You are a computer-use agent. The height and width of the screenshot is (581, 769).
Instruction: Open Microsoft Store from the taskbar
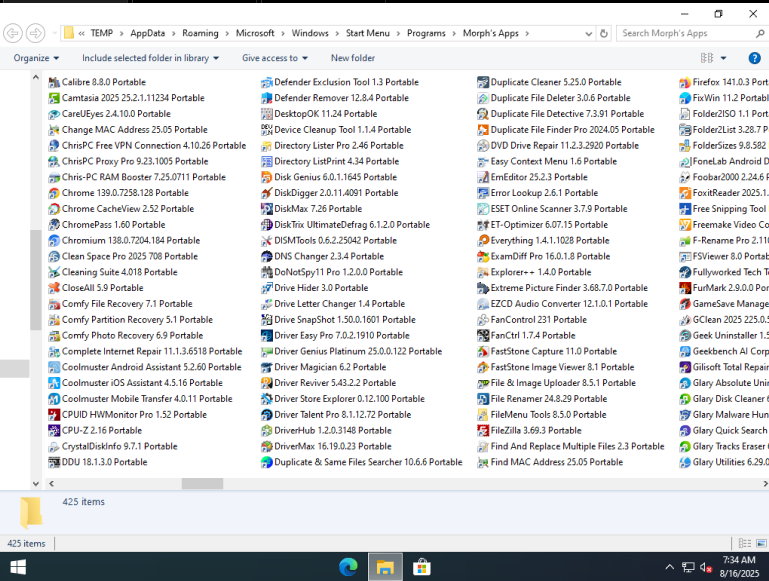(x=422, y=567)
